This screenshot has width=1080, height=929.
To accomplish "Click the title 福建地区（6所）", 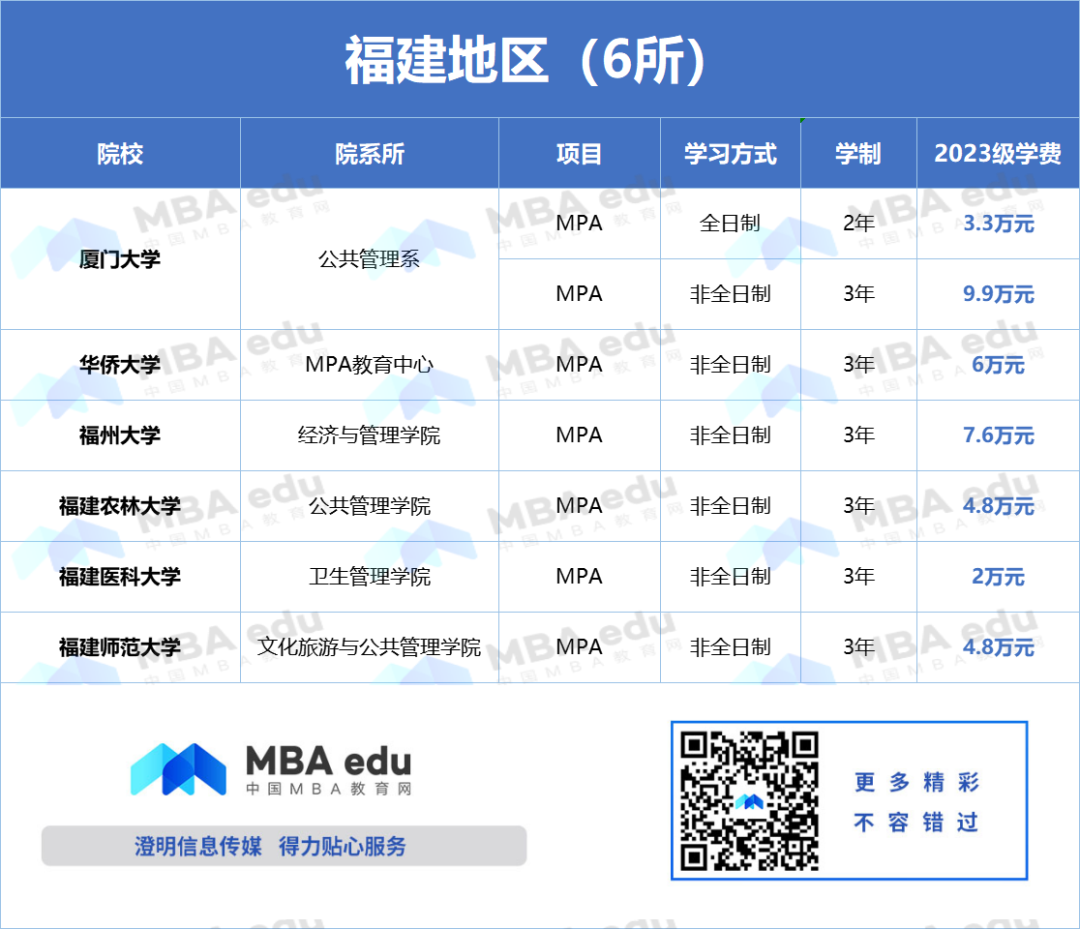I will [526, 61].
